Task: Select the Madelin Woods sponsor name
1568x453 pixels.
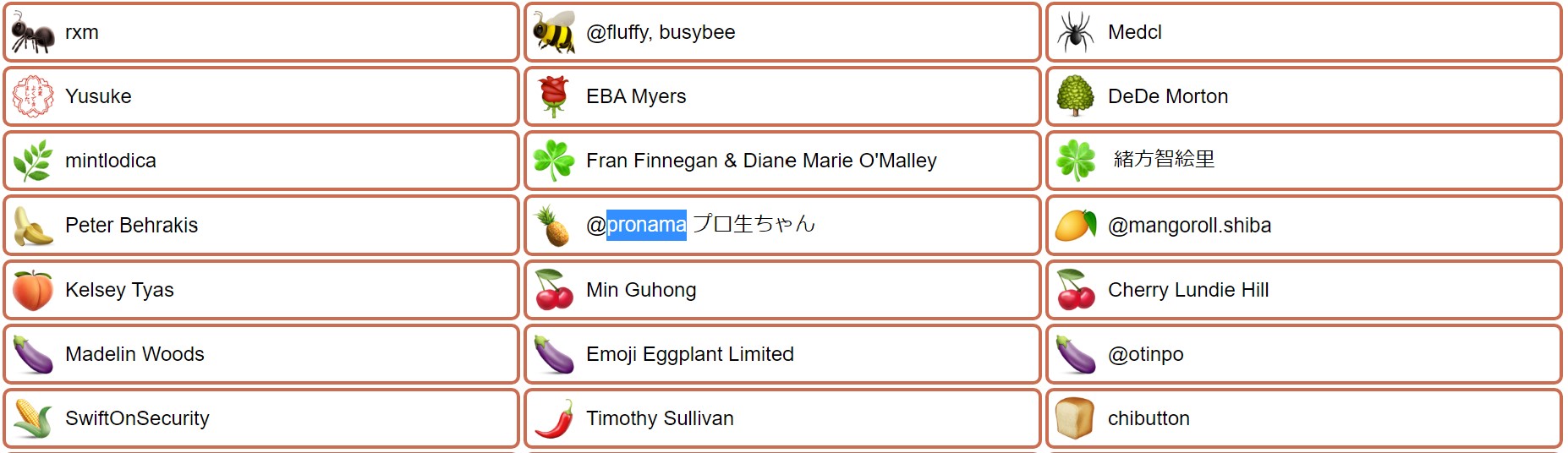Action: click(x=134, y=354)
